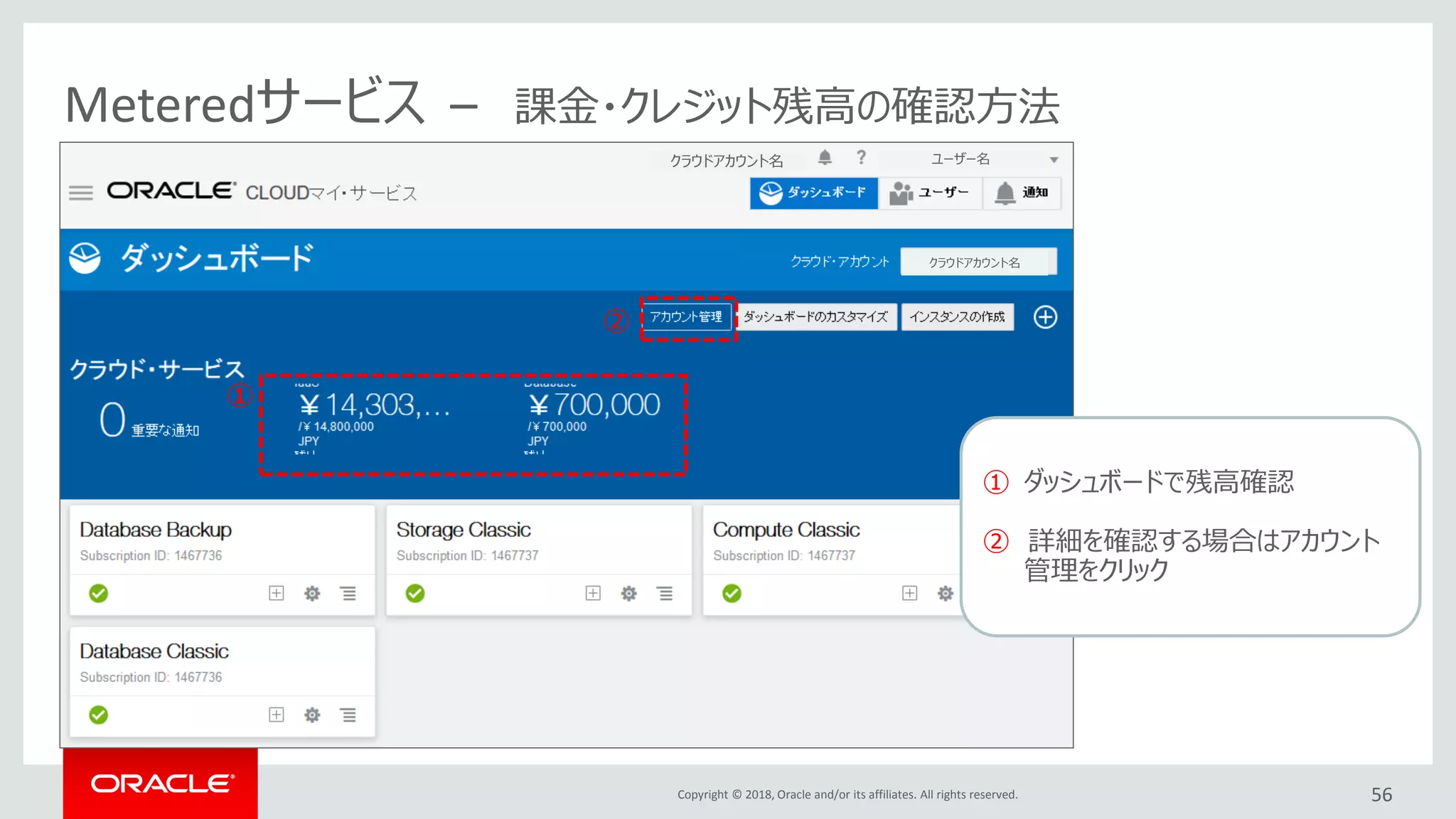Open the クラウドアカウント名 selector field

pyautogui.click(x=978, y=262)
